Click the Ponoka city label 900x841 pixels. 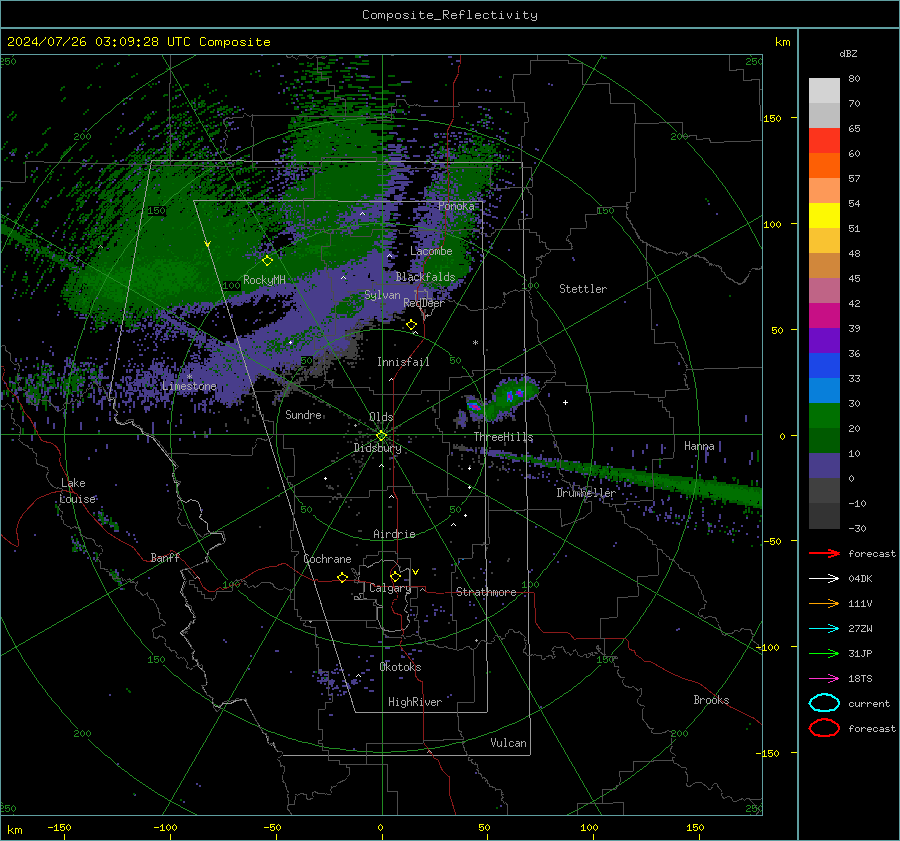pos(456,206)
